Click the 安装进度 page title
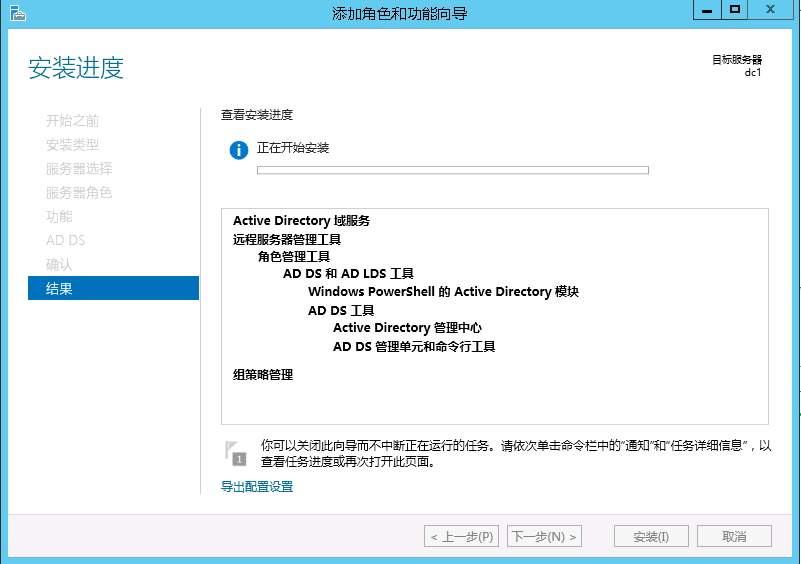The width and height of the screenshot is (801, 564). 76,68
